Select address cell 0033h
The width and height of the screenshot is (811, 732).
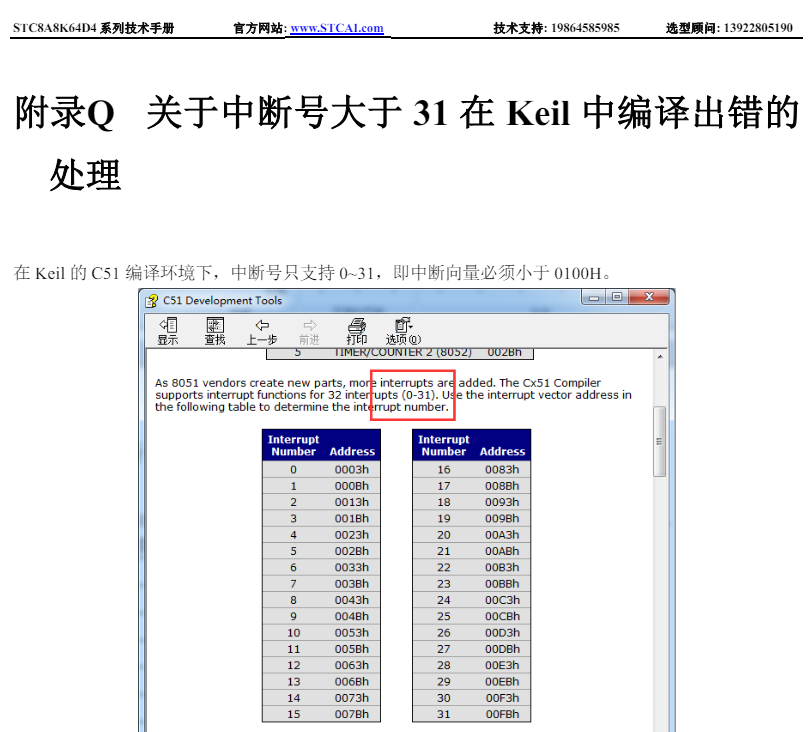[352, 567]
